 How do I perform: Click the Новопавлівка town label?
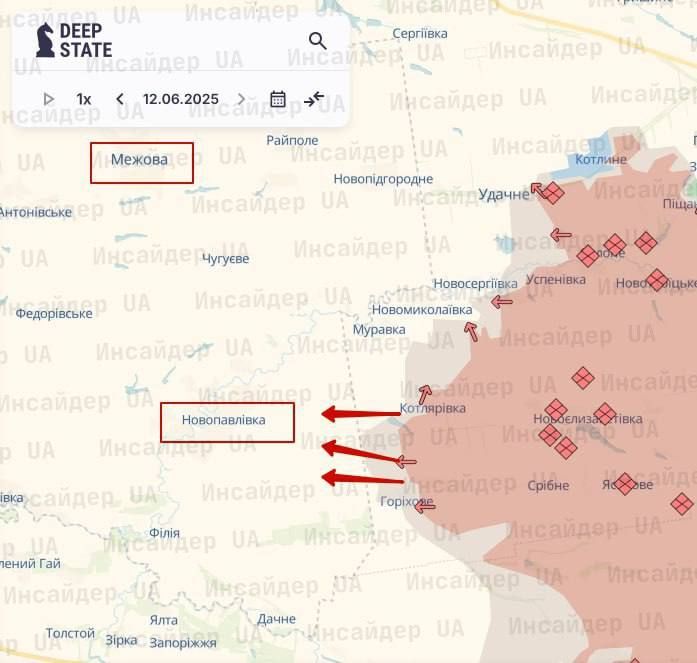224,420
